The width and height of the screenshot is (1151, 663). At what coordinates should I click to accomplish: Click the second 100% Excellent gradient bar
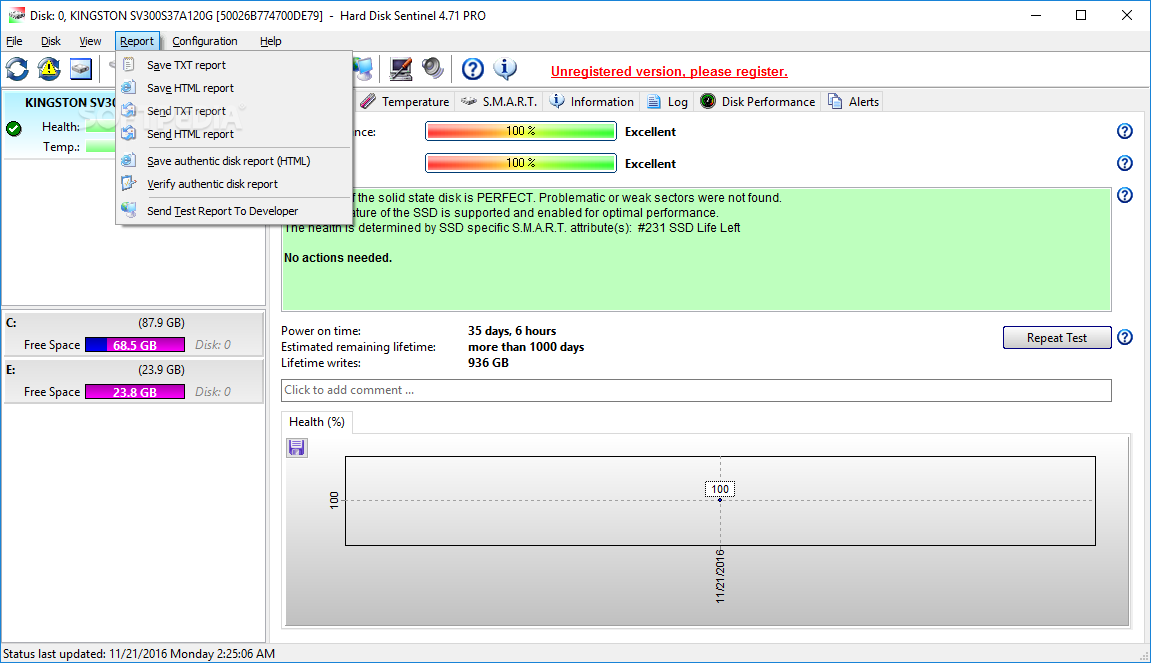point(520,163)
